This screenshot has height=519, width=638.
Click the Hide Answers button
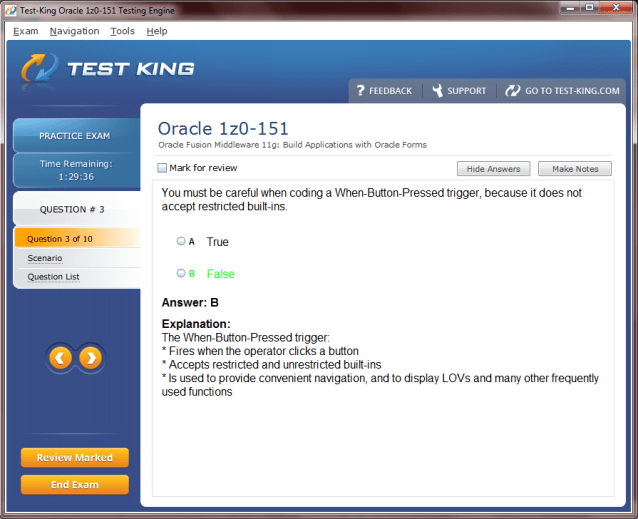tap(494, 169)
